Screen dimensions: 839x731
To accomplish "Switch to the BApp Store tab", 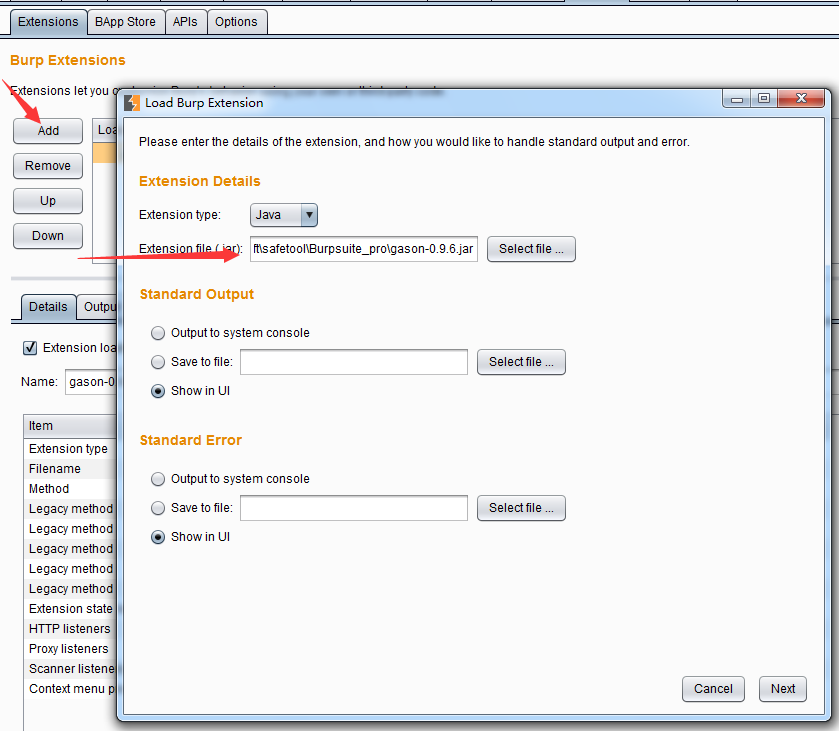I will [x=125, y=21].
